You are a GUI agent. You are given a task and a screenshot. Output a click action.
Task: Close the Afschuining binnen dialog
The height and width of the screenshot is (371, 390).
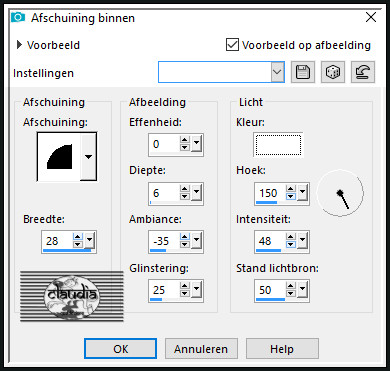click(371, 17)
